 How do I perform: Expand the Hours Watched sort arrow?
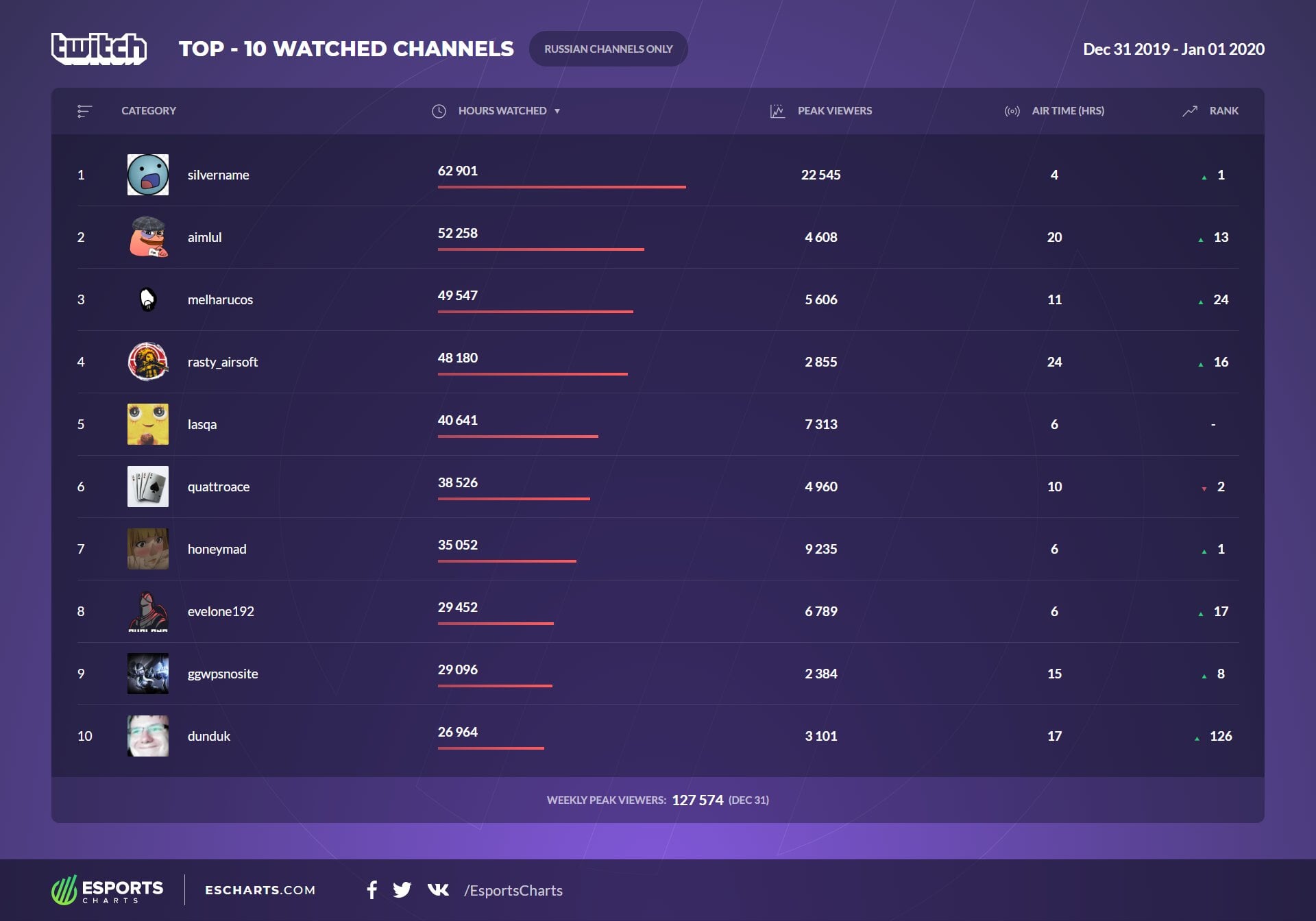click(557, 111)
